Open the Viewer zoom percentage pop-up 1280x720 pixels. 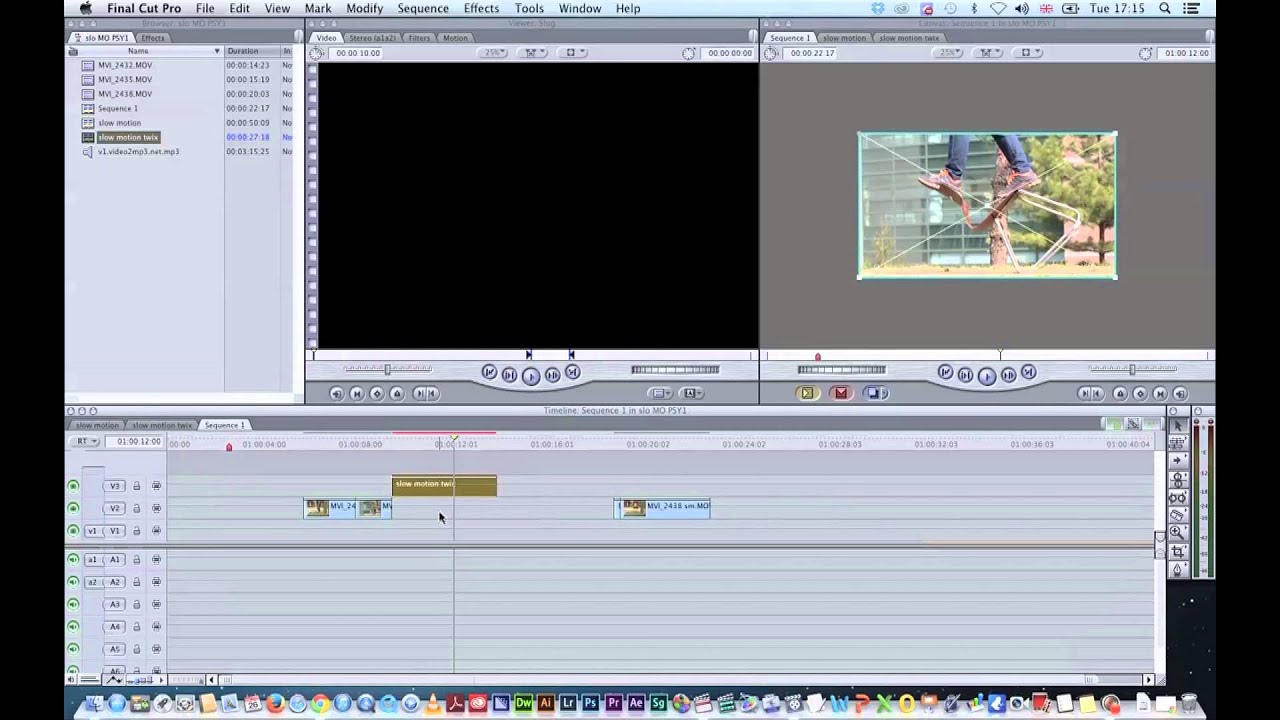click(494, 53)
